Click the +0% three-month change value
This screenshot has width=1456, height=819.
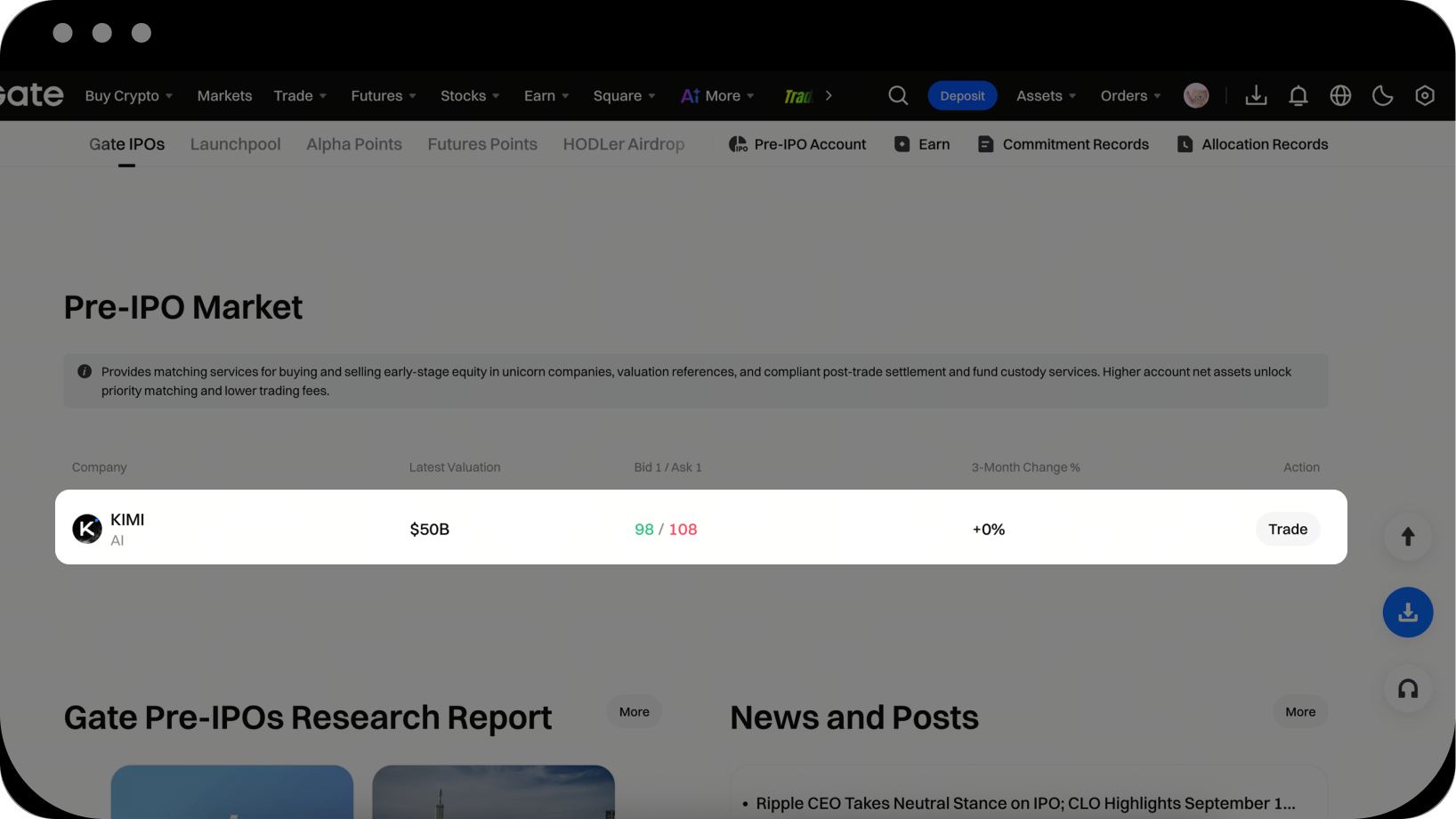tap(989, 530)
